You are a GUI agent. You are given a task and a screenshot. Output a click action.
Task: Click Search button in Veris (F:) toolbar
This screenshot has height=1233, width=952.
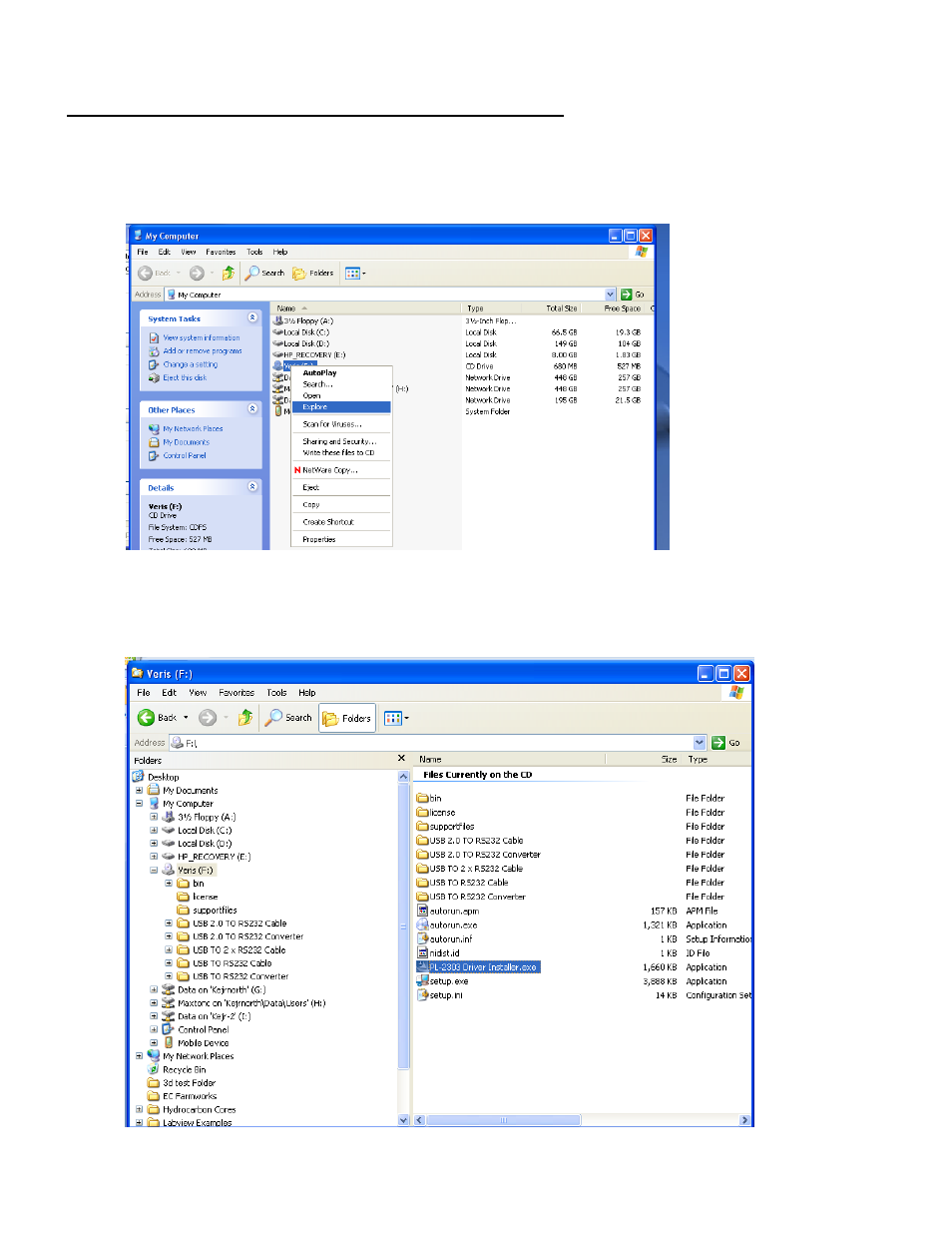click(x=288, y=718)
